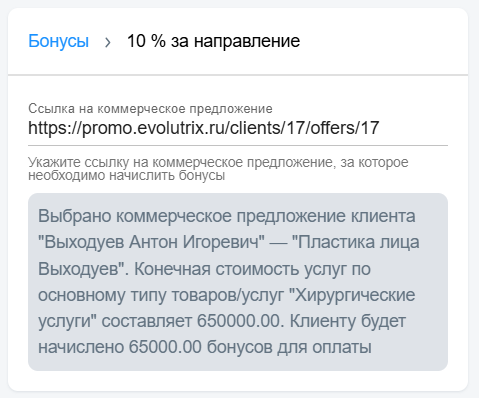
Task: Click the breadcrumb chevron separator arrow
Action: (x=108, y=42)
